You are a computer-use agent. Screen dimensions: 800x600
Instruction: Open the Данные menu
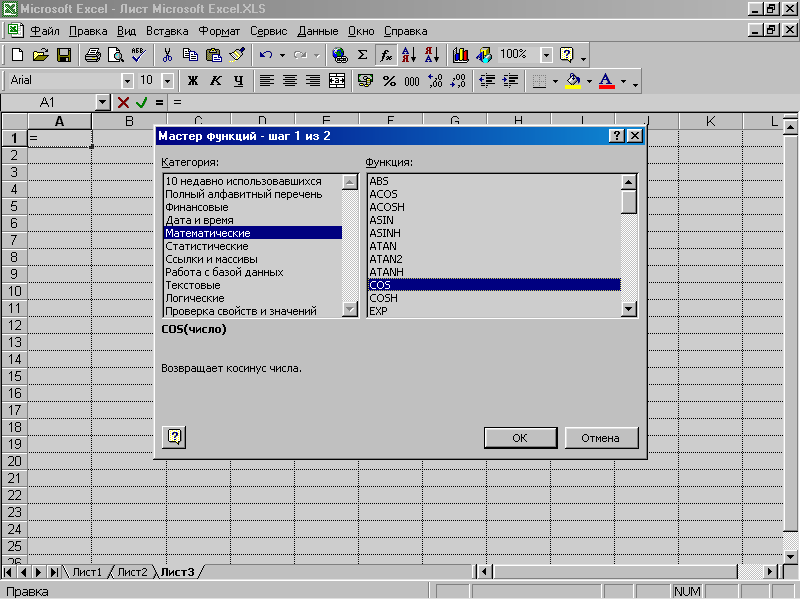tap(318, 31)
